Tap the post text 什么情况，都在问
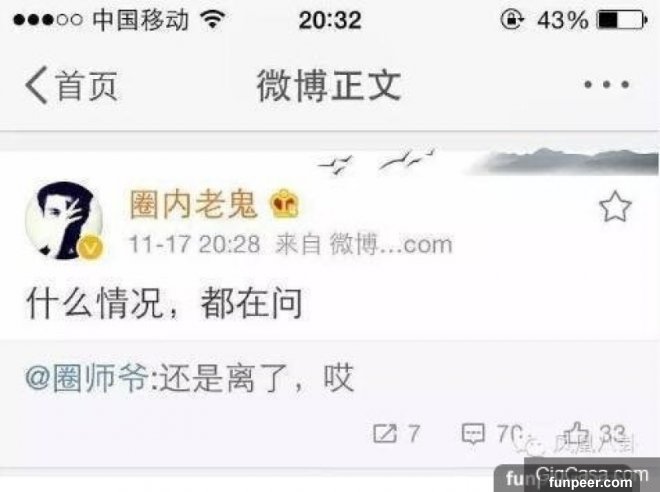 point(164,303)
